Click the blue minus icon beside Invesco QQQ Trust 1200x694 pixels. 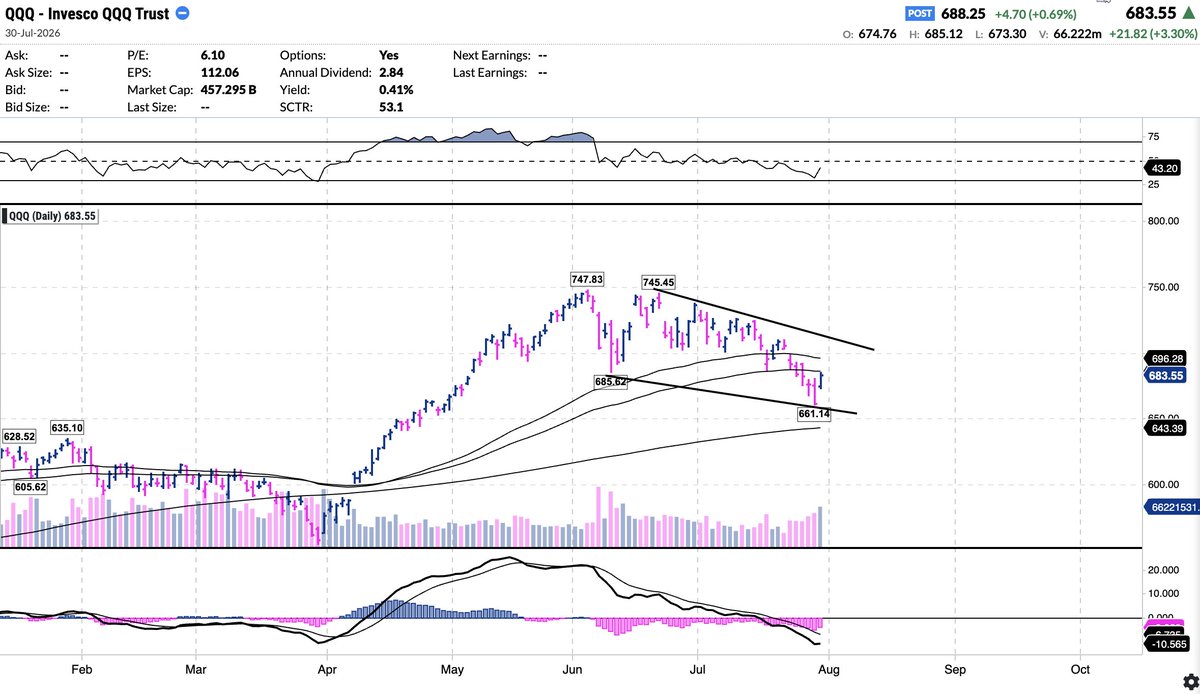tap(181, 13)
